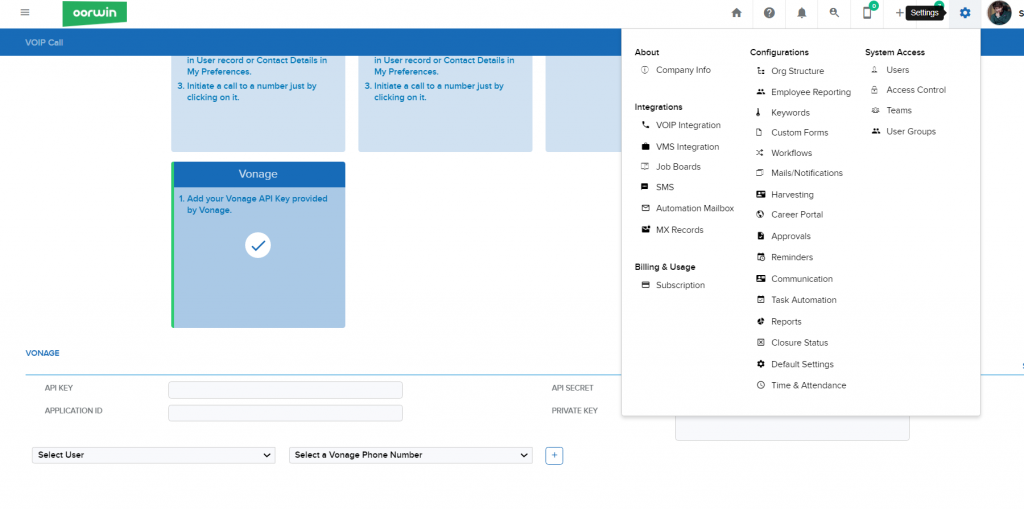Click the VOIP Integration phone icon
This screenshot has width=1024, height=509.
[645, 125]
